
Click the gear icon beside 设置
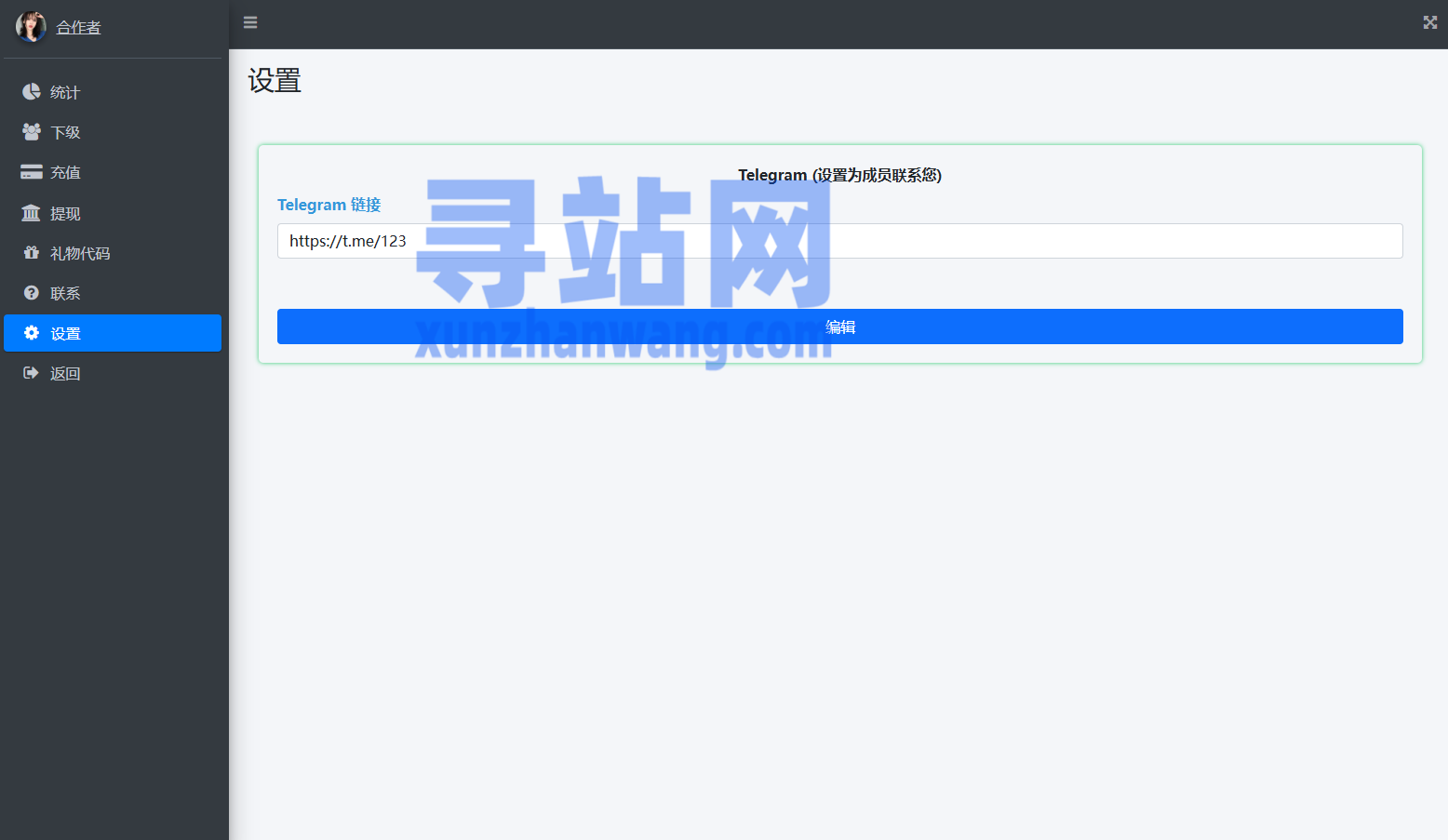click(x=31, y=333)
